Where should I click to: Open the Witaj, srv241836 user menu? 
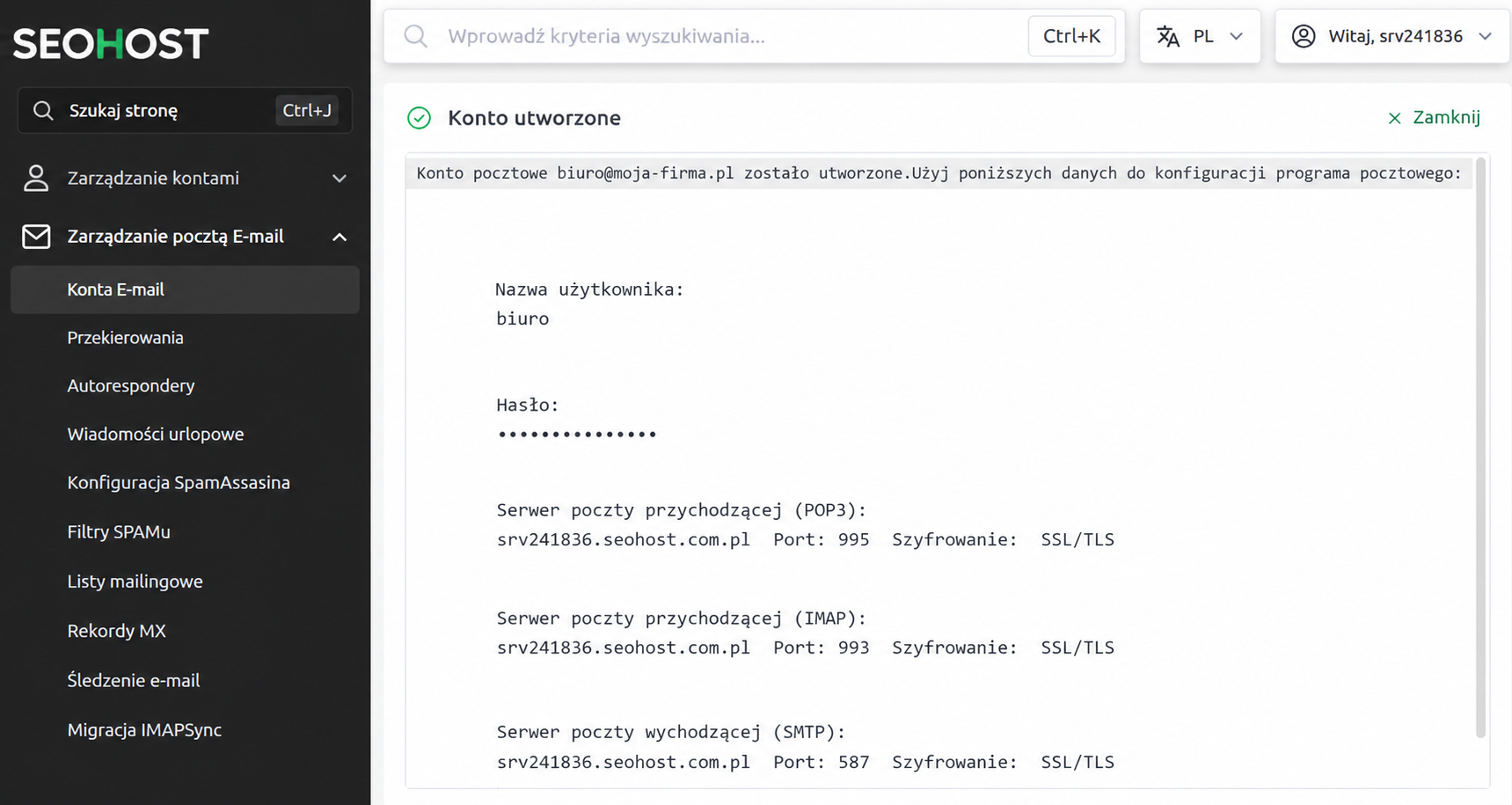[x=1392, y=36]
